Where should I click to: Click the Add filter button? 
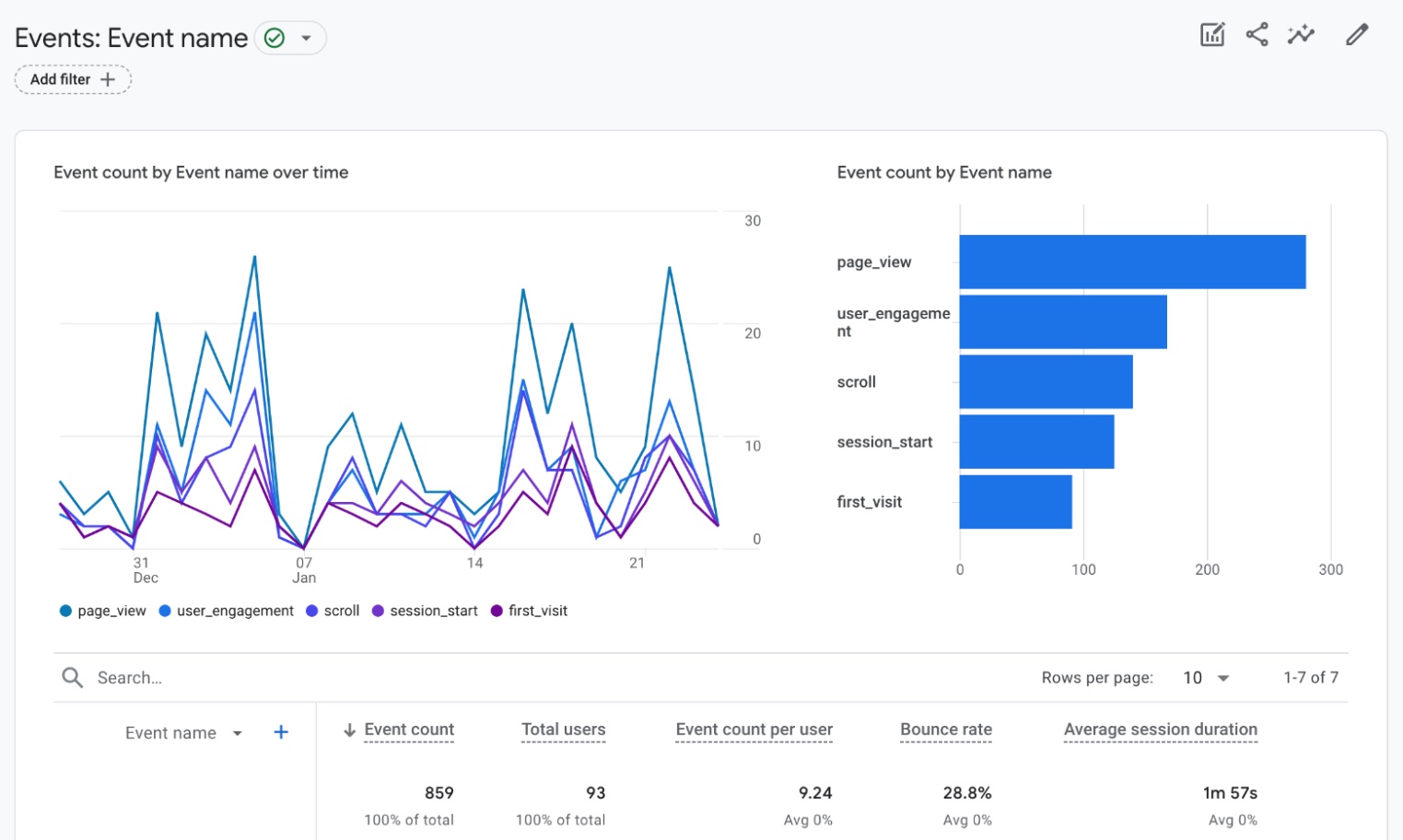[73, 79]
